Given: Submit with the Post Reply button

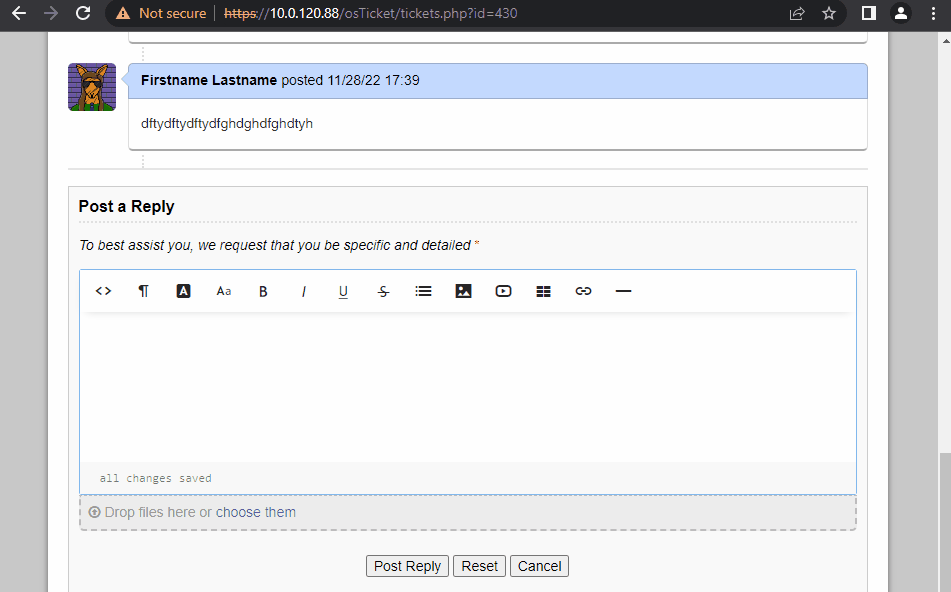Looking at the screenshot, I should [407, 565].
